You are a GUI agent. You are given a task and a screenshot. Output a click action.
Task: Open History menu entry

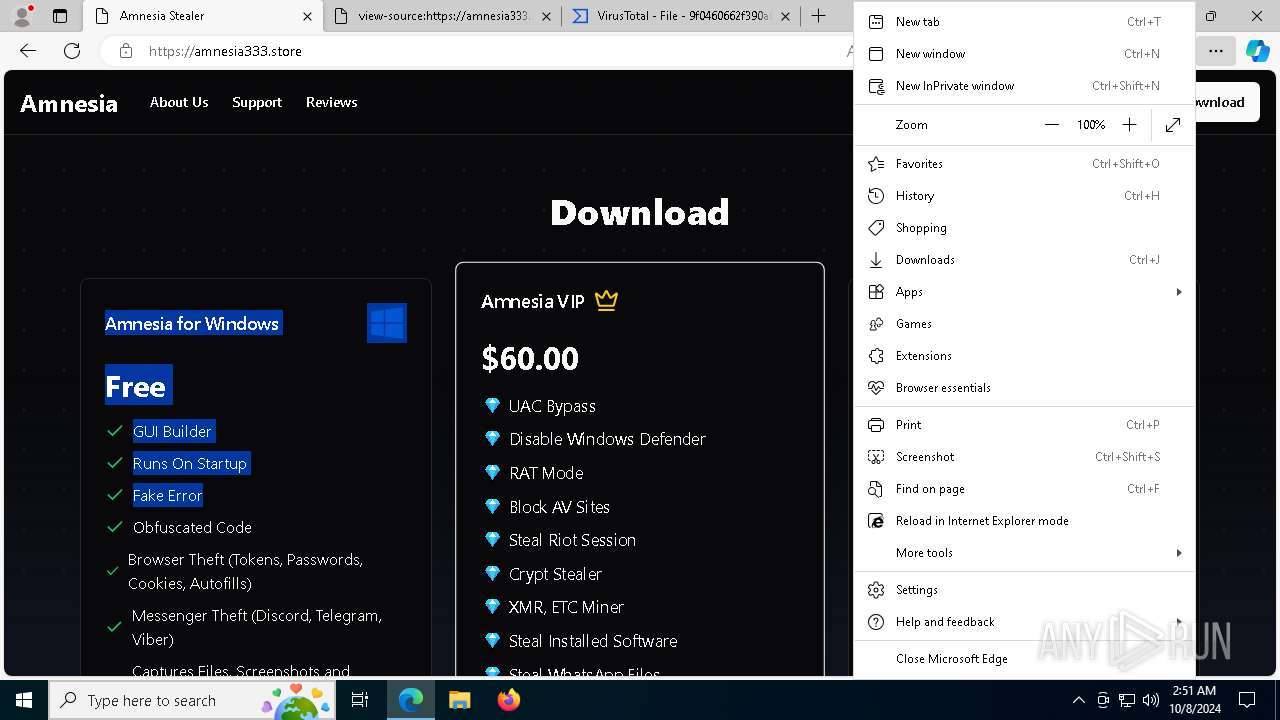[1024, 196]
